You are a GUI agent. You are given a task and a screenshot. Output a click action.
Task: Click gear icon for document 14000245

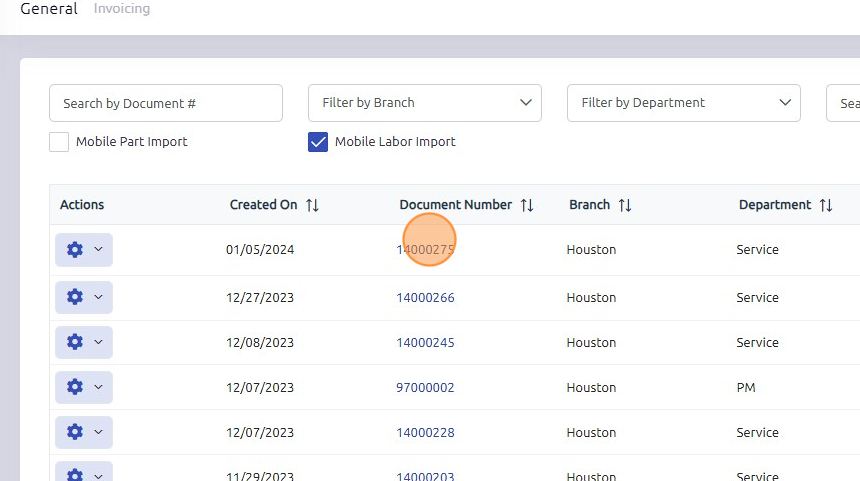[75, 342]
